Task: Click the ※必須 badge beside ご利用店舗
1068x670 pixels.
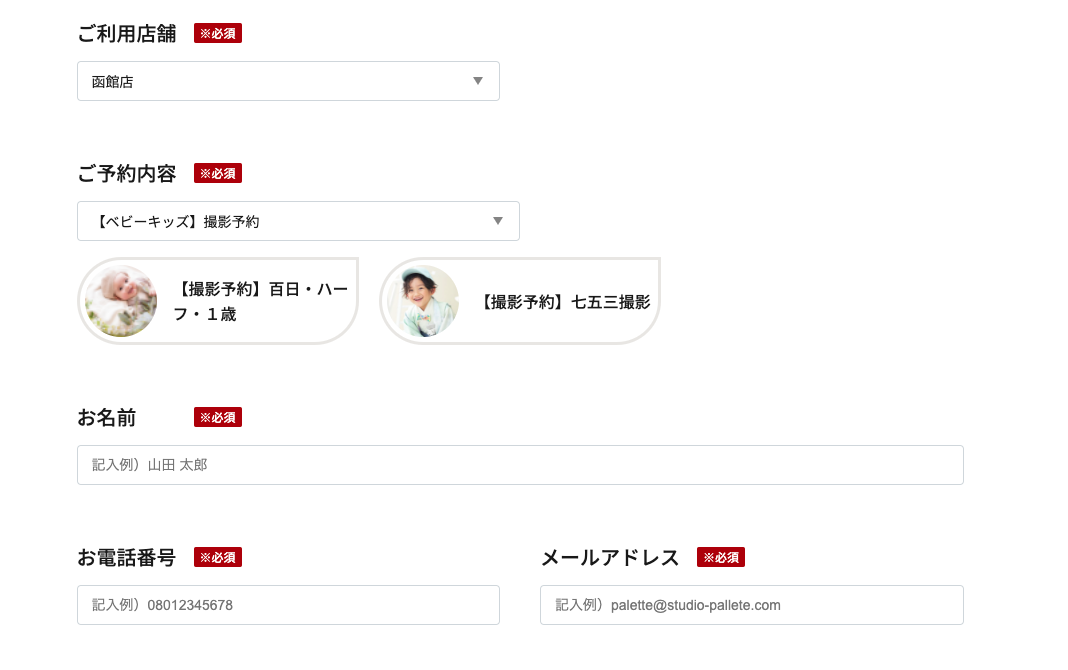Action: tap(218, 33)
